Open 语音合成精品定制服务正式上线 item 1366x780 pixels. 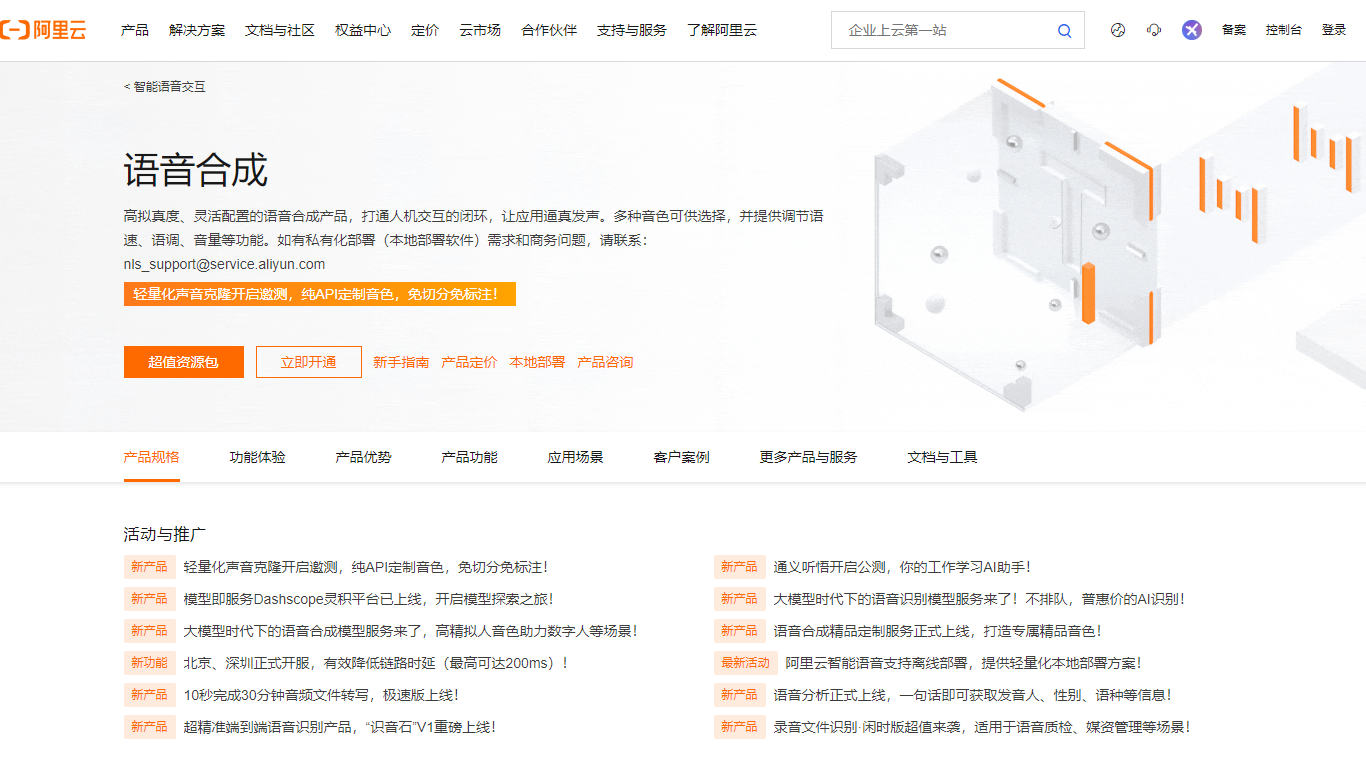click(938, 631)
